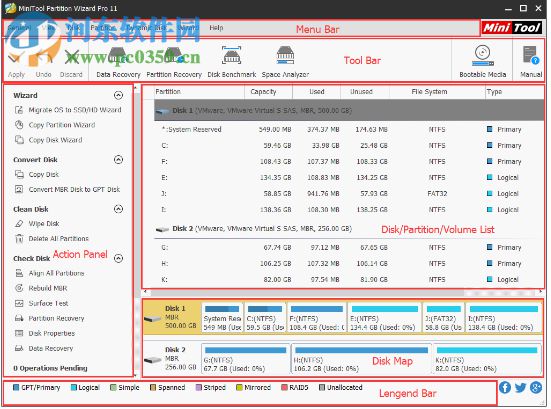Screen dimensions: 551x409
Task: Click the RAID5 legend color swatch
Action: (x=284, y=388)
